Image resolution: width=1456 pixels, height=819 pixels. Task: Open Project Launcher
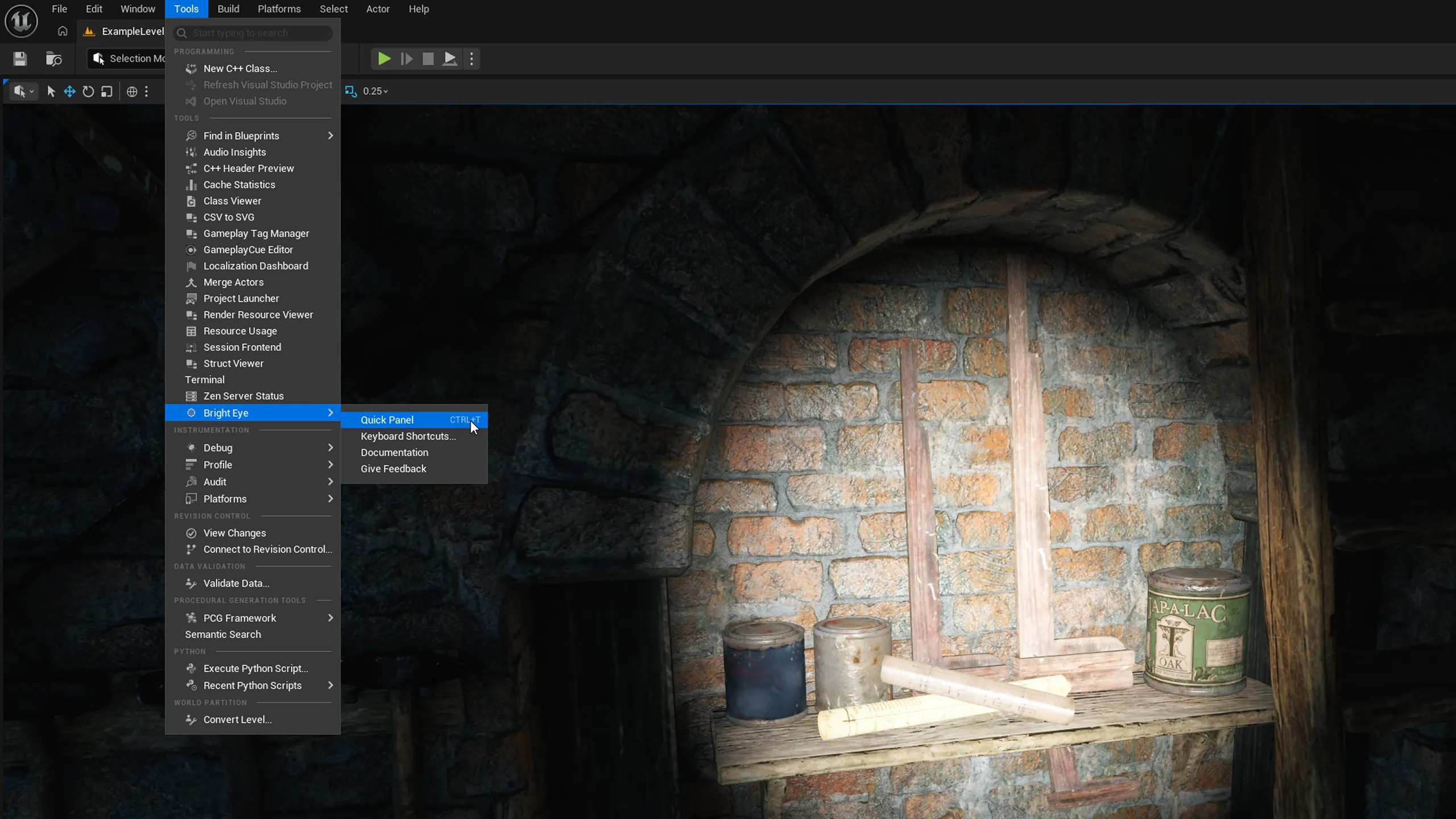pos(253,299)
